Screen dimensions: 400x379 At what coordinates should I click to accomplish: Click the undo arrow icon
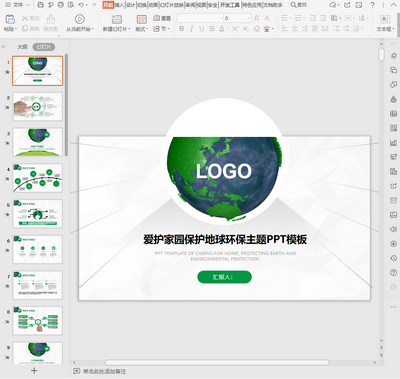(81, 5)
